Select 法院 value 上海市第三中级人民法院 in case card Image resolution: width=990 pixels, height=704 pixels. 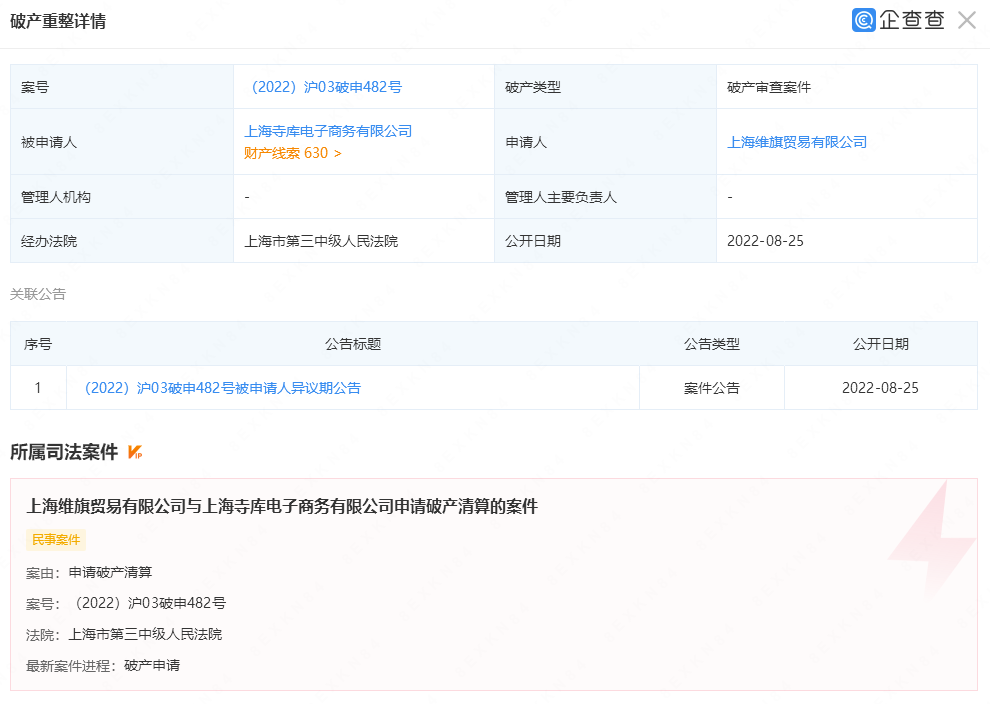tap(145, 635)
